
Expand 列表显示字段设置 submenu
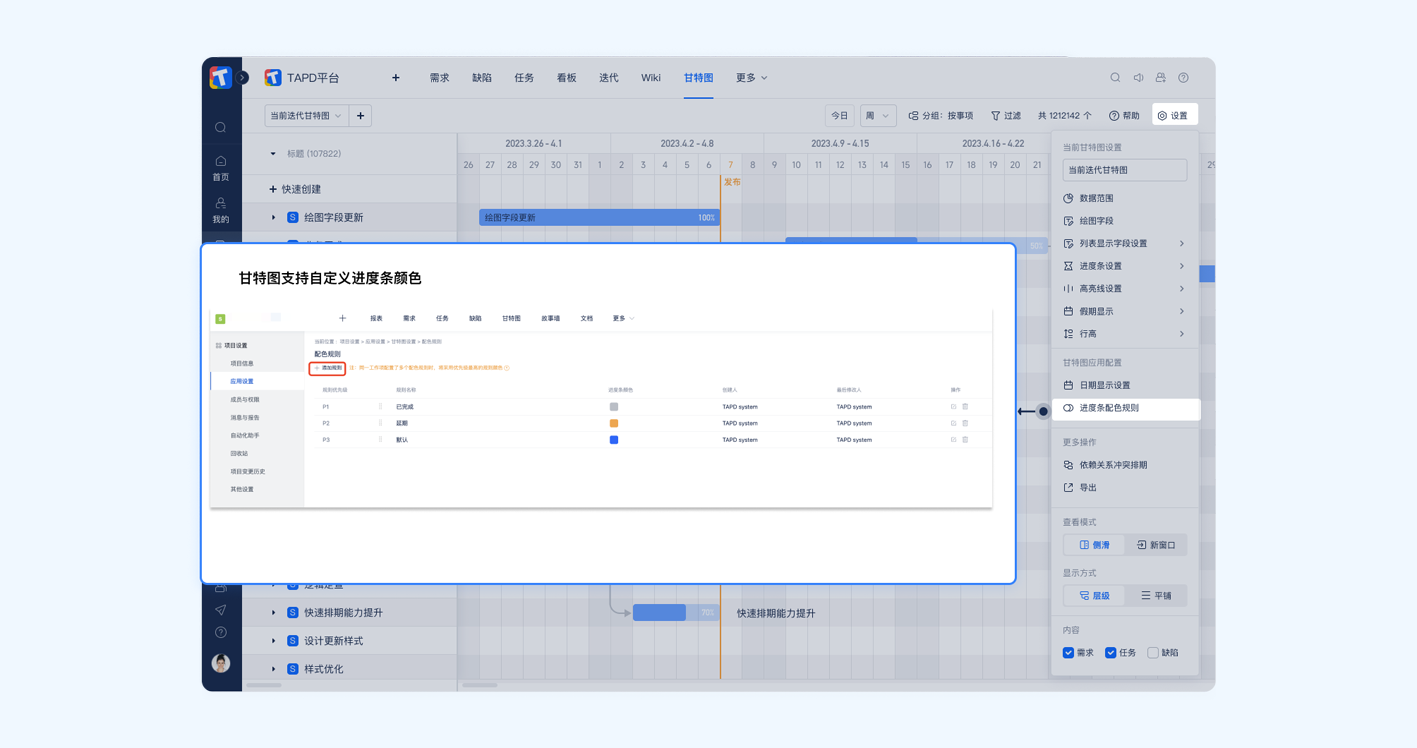click(x=1124, y=244)
